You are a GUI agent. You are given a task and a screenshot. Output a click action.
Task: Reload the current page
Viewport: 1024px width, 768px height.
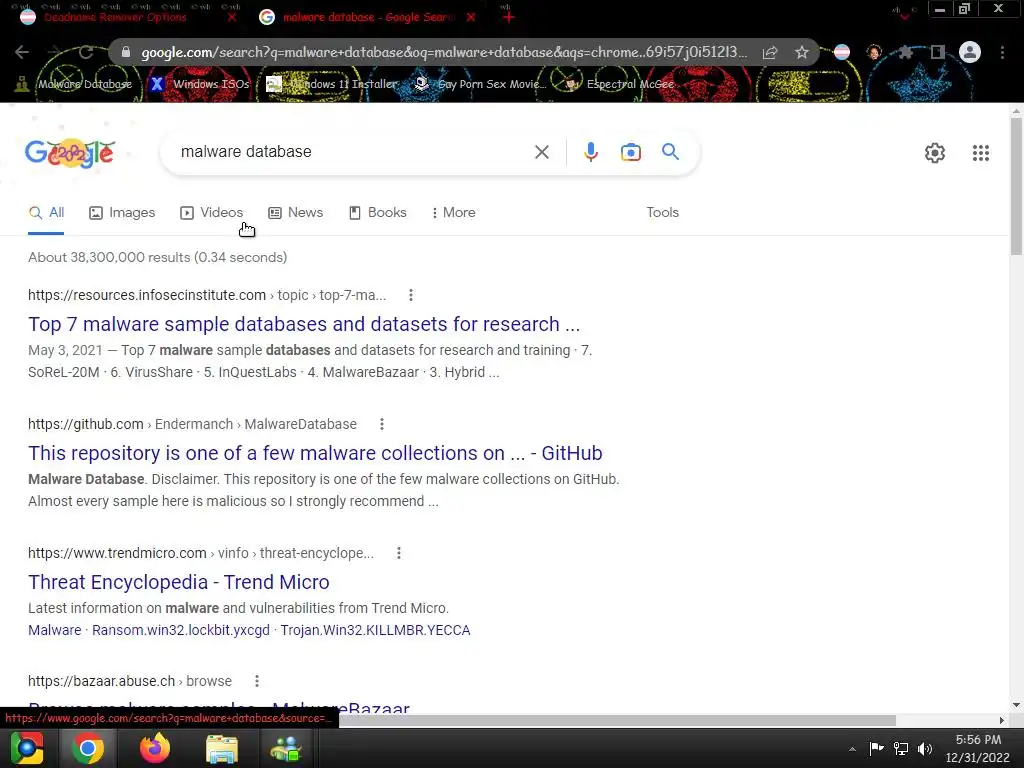click(x=86, y=52)
